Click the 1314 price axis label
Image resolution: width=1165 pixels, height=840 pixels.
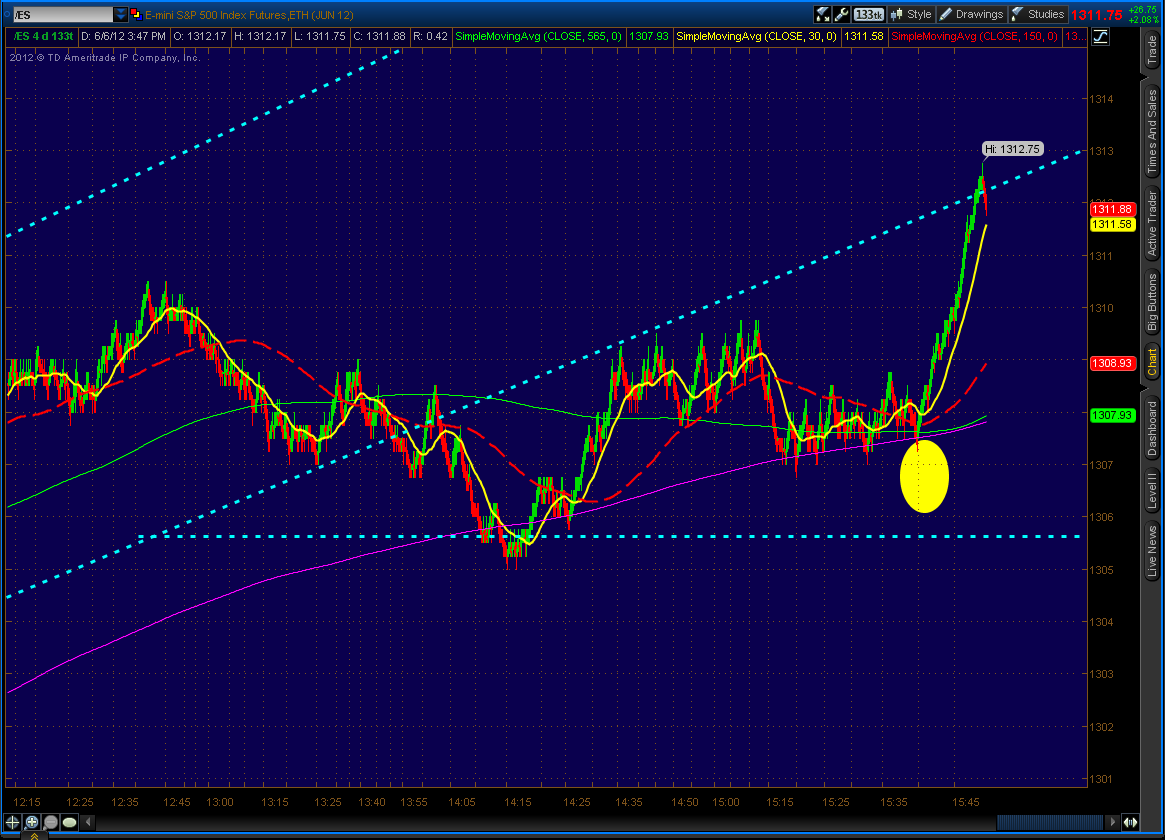1101,99
